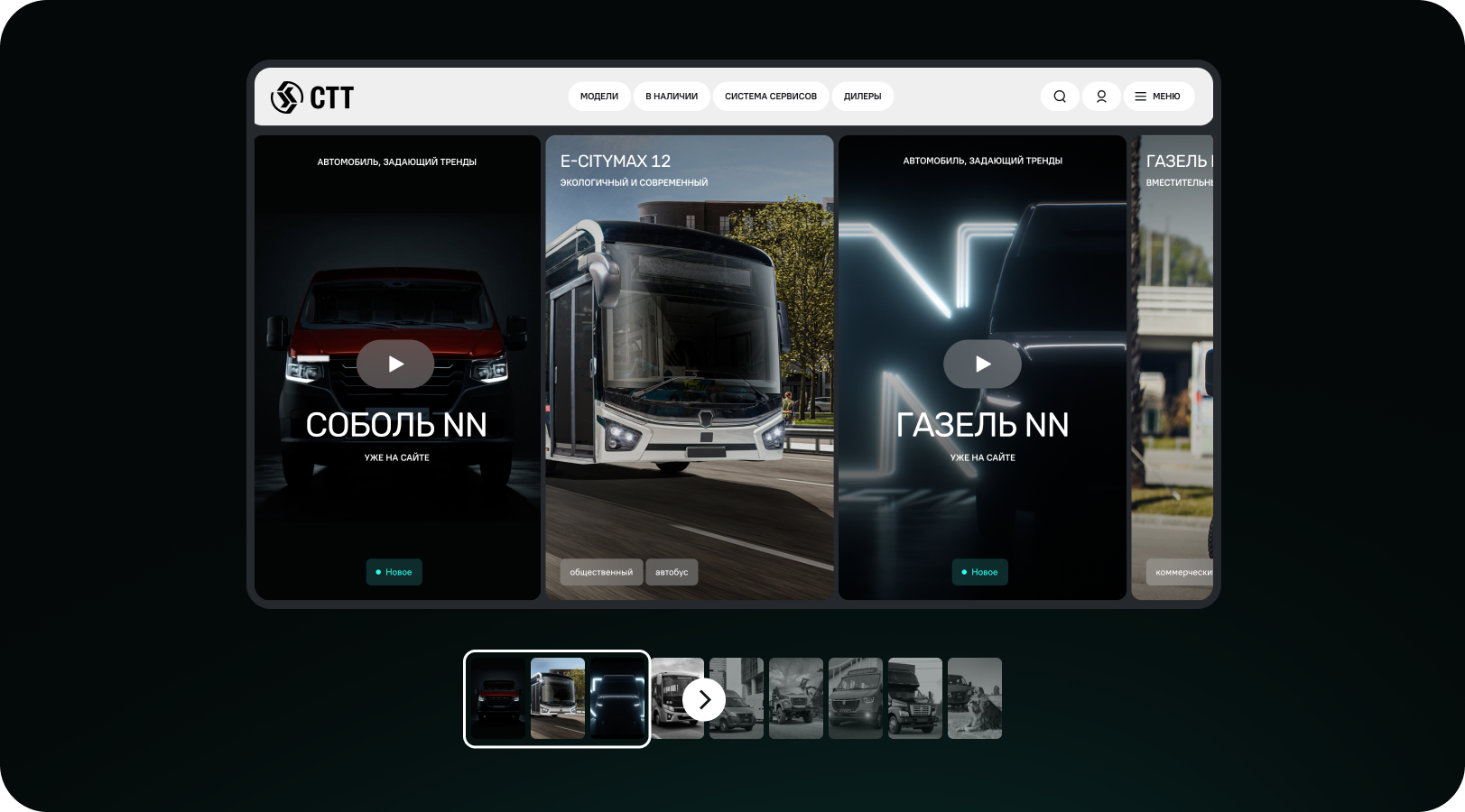Click the Новое tag on СОБОЛЬ NN card
This screenshot has height=812, width=1465.
click(x=394, y=572)
